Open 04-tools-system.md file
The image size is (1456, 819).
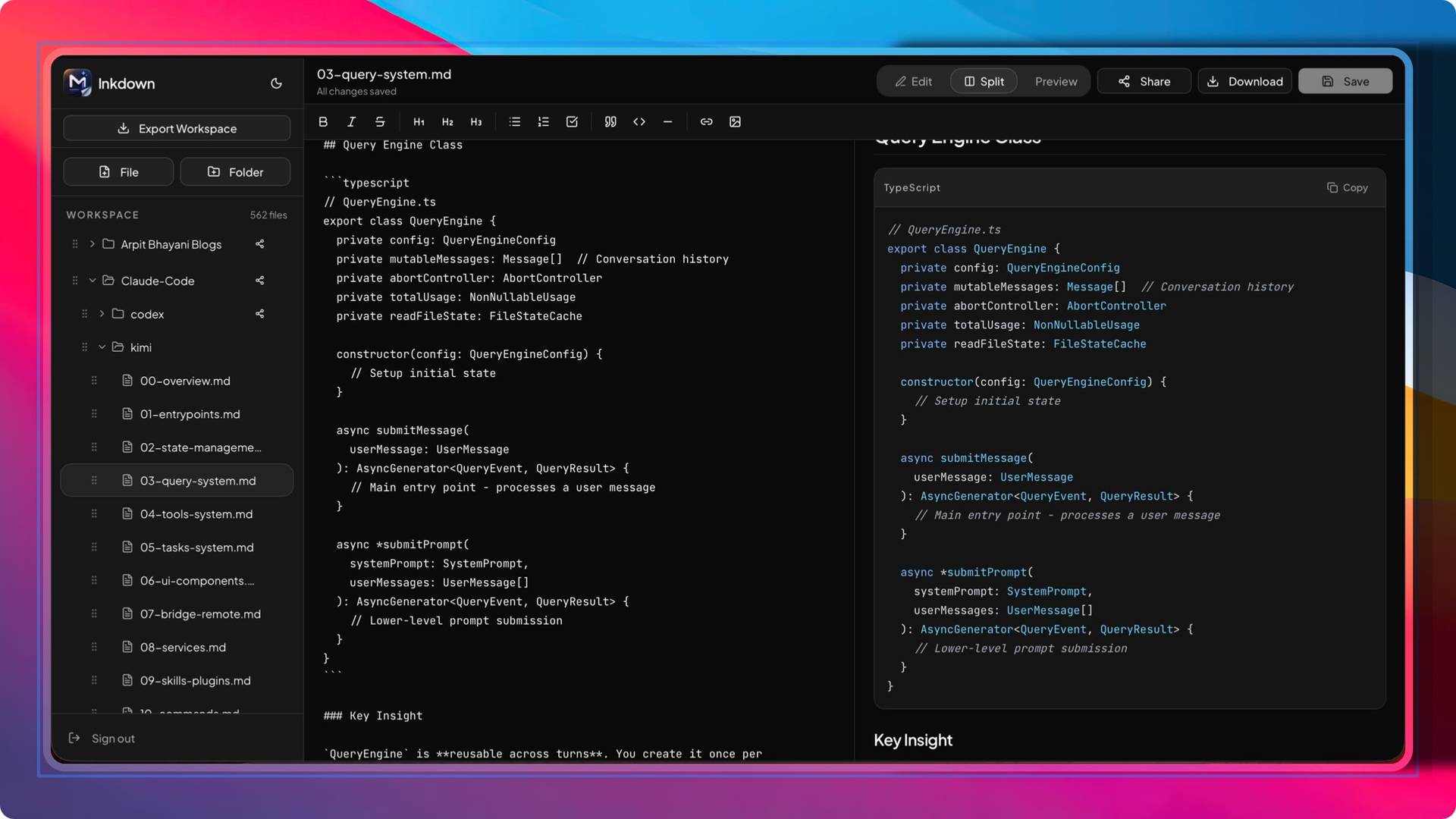(177, 514)
